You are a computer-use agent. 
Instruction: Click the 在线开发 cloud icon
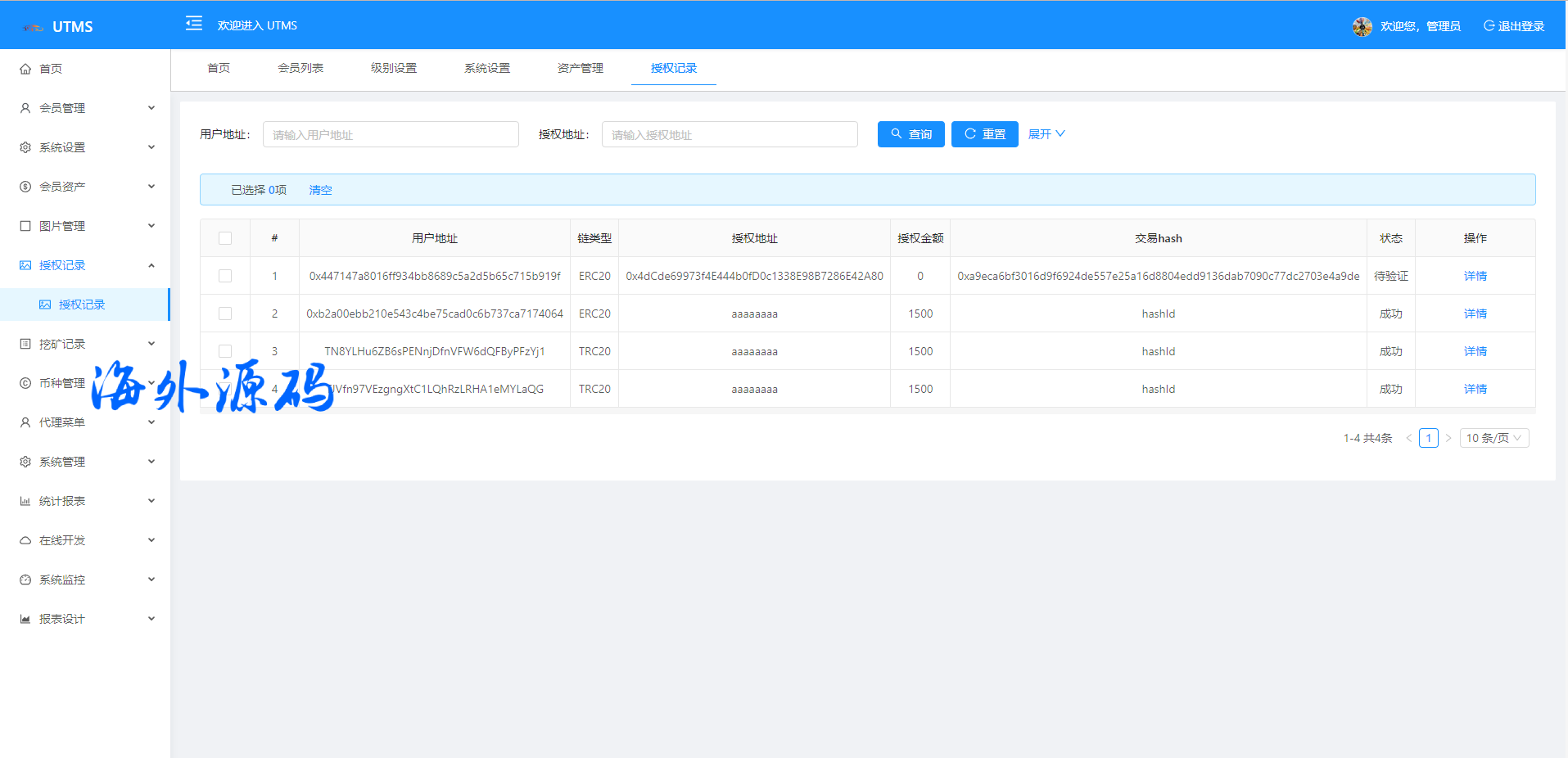point(25,540)
